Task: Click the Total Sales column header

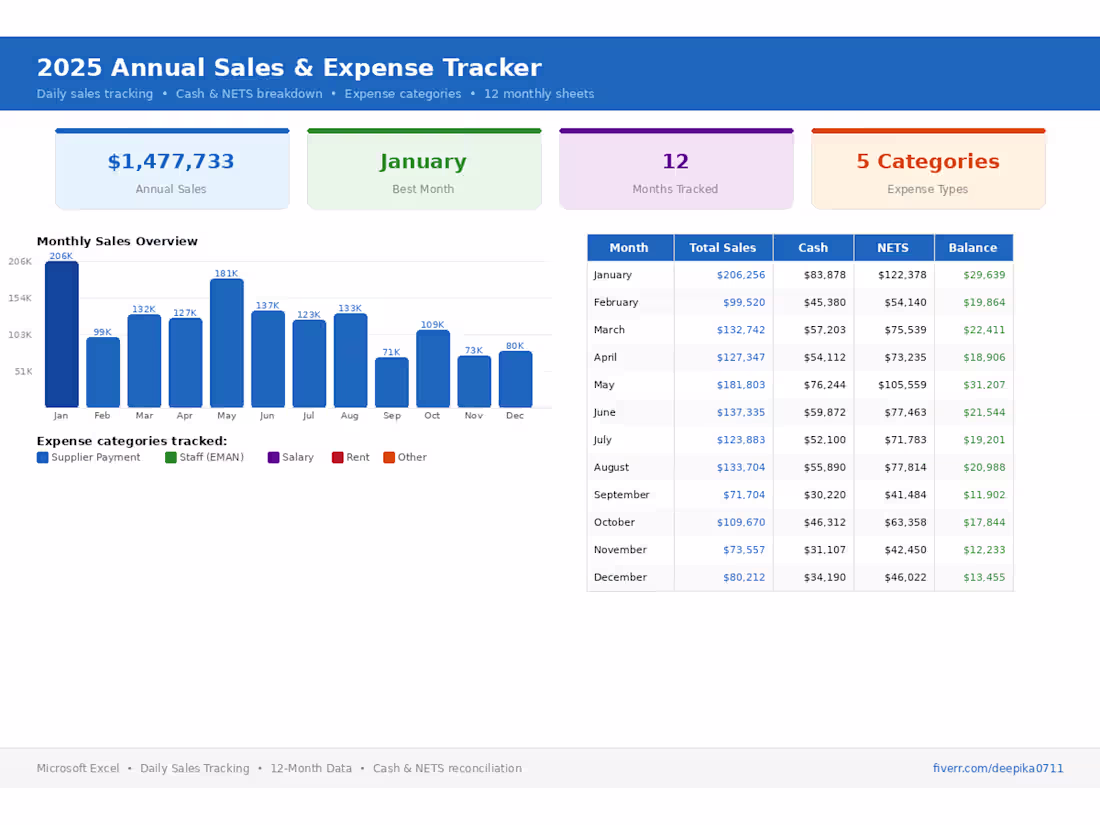Action: point(723,248)
